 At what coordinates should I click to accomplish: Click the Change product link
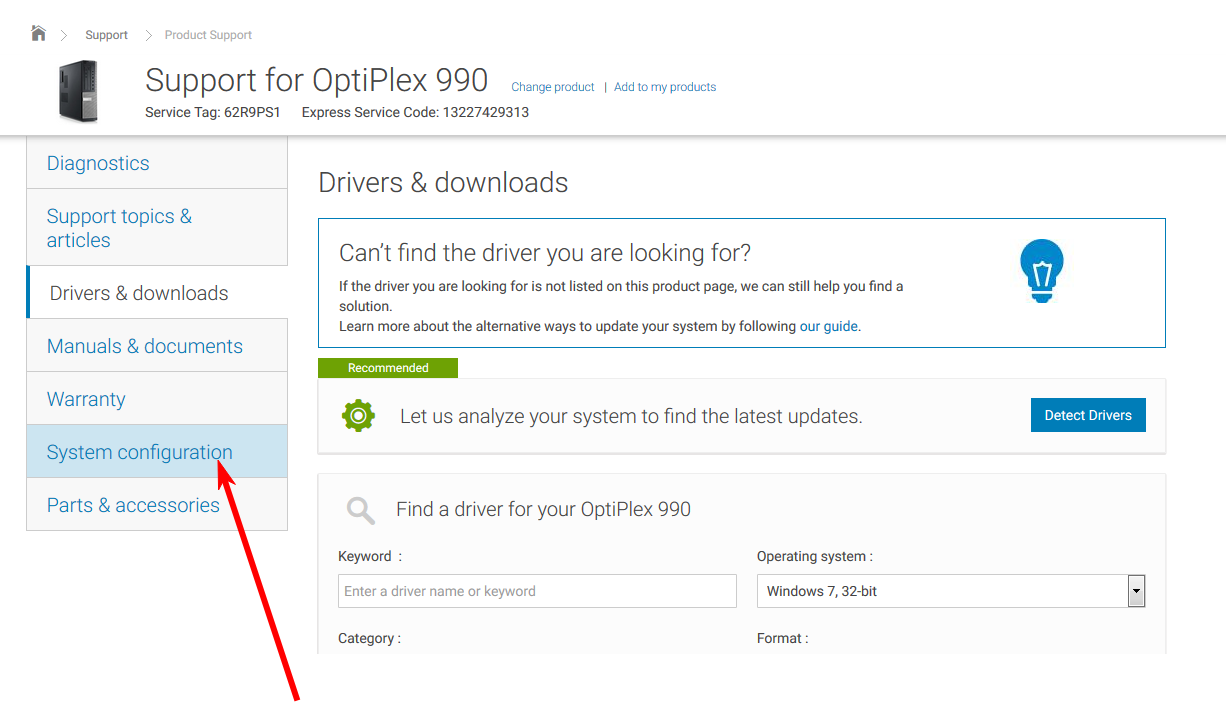click(552, 87)
